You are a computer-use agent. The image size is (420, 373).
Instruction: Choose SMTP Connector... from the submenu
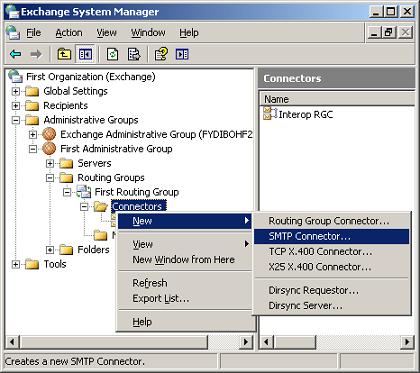tap(332, 236)
